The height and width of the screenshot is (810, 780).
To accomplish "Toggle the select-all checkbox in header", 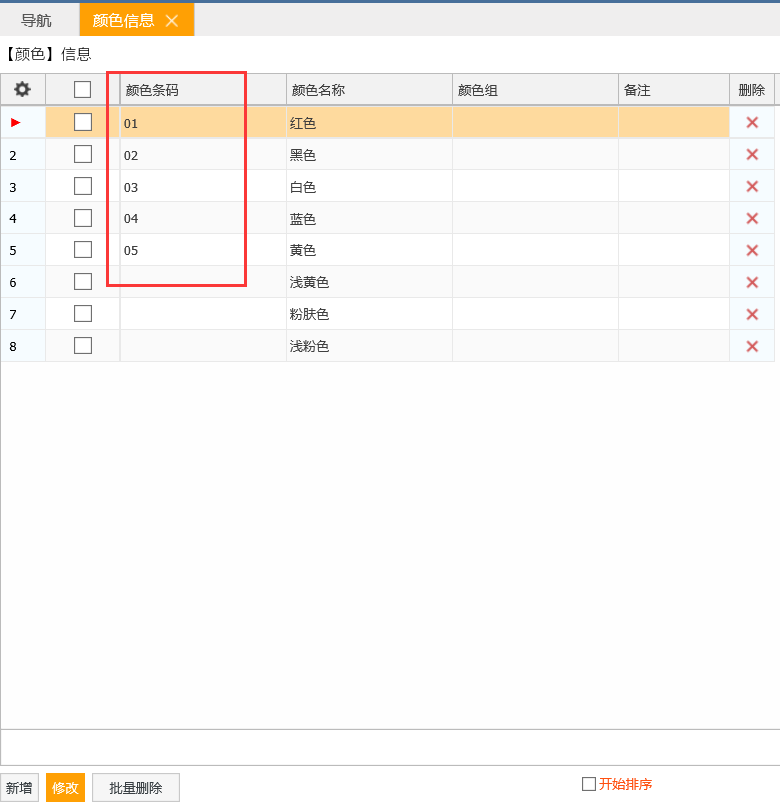I will (83, 90).
